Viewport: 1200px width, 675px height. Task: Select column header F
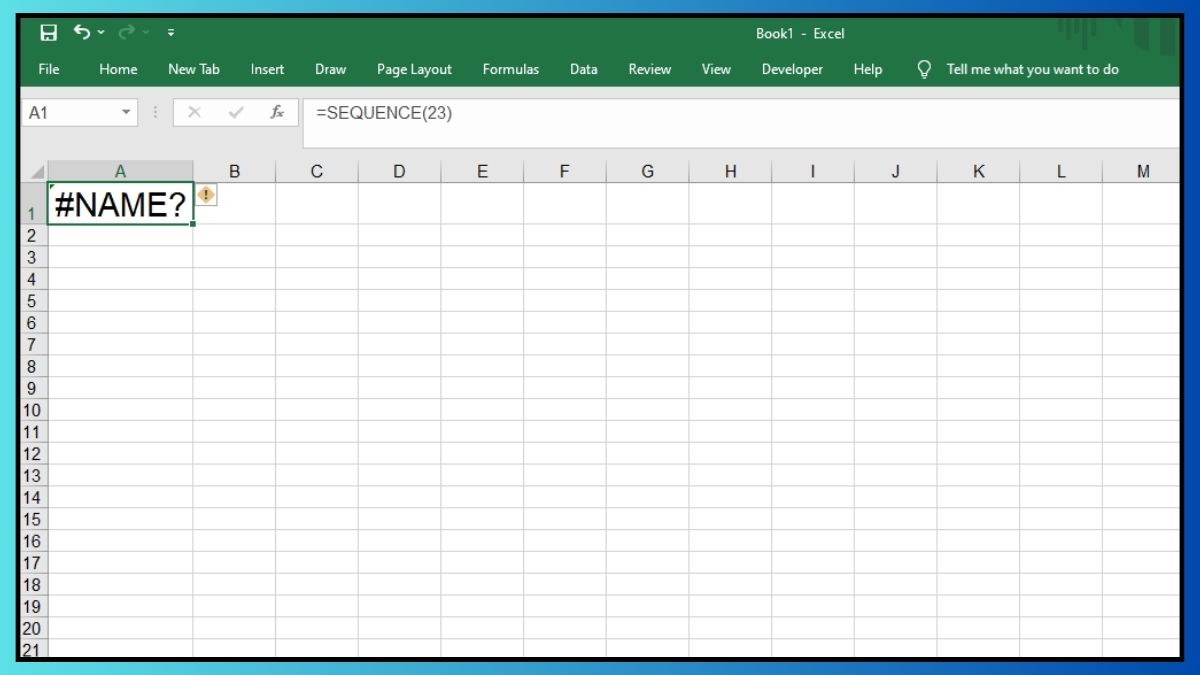click(564, 171)
